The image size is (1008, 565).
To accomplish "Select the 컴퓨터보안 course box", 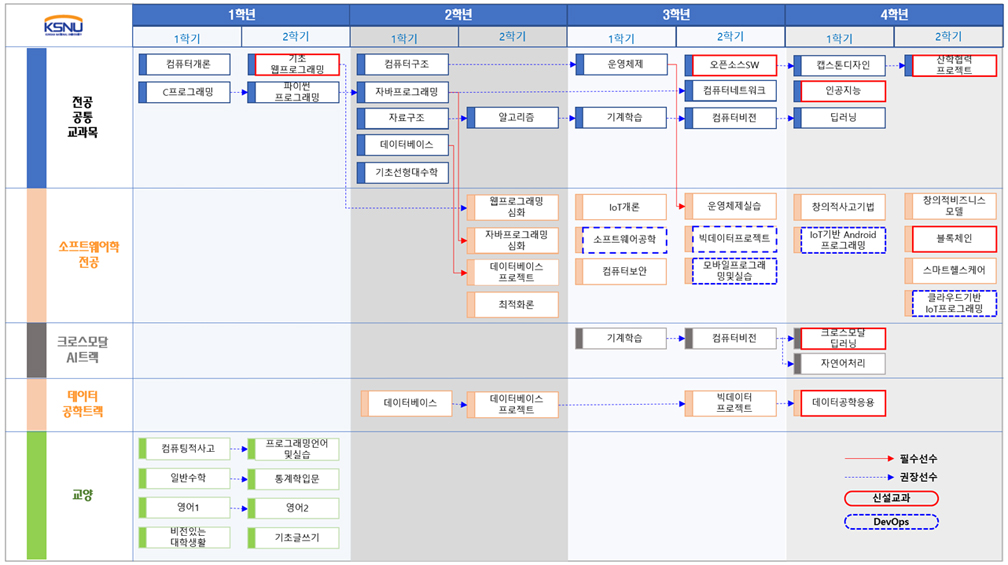I will tap(621, 271).
